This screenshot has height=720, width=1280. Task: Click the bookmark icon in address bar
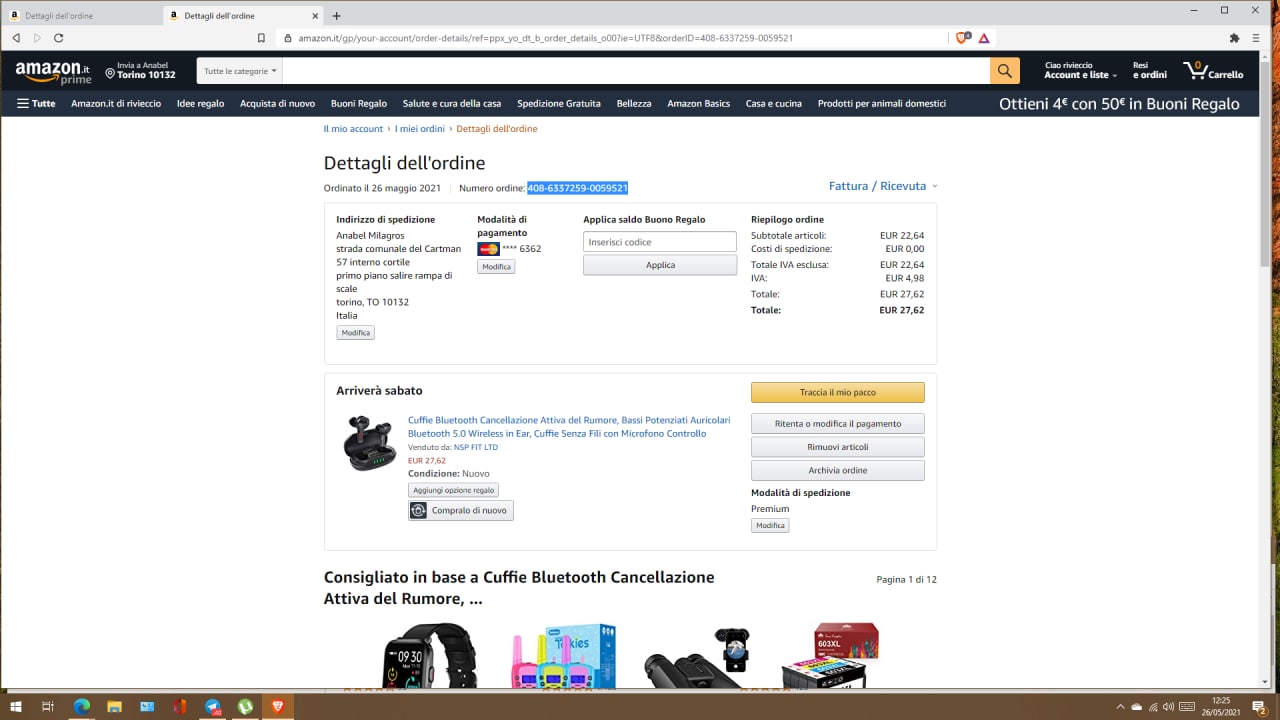[x=261, y=38]
